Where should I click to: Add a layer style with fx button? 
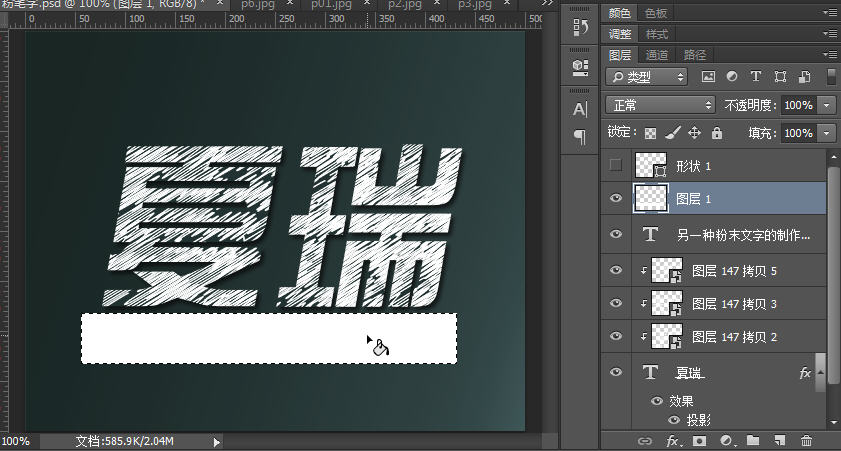pos(673,441)
